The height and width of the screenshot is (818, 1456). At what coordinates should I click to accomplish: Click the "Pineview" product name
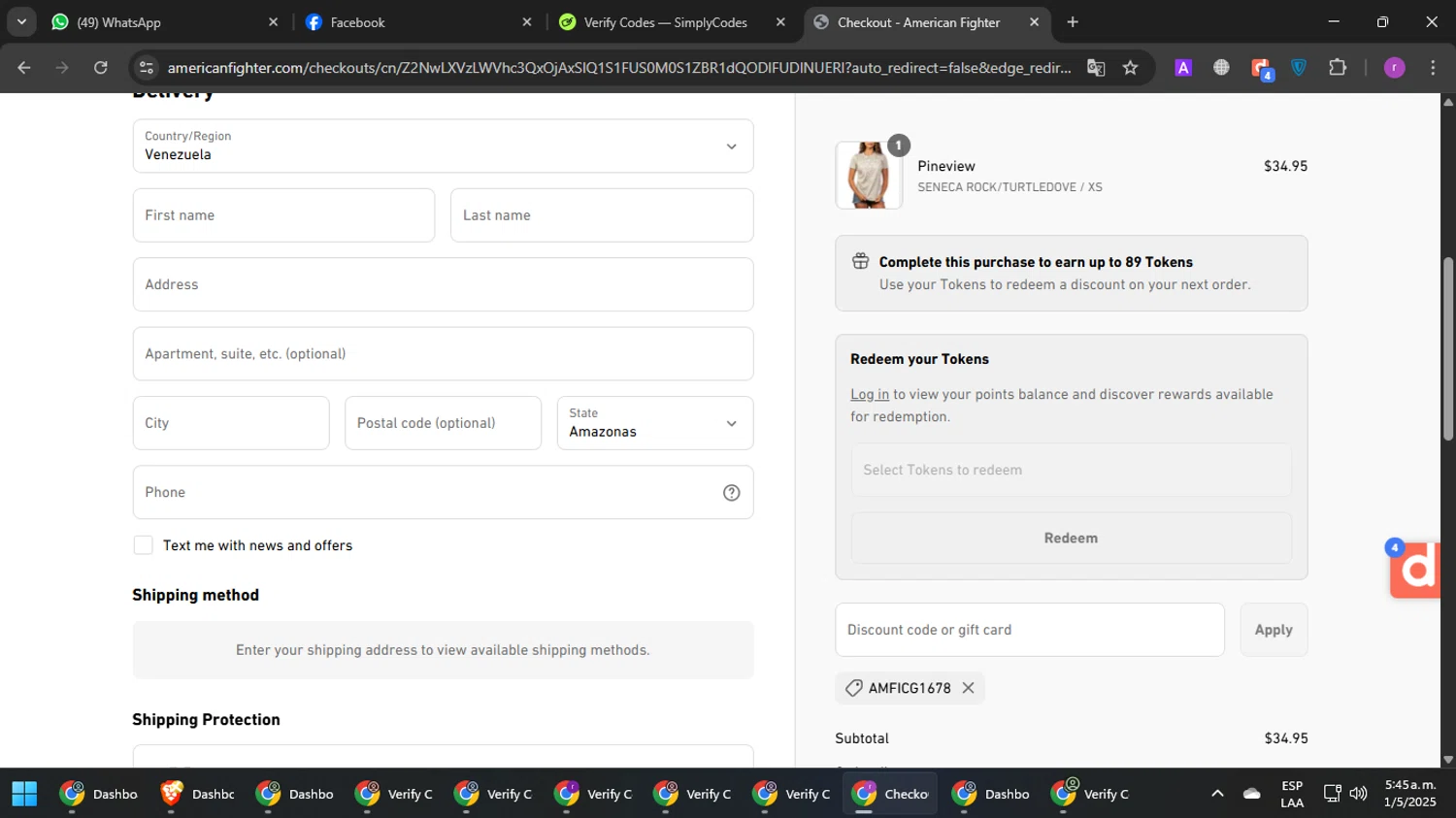click(x=946, y=166)
